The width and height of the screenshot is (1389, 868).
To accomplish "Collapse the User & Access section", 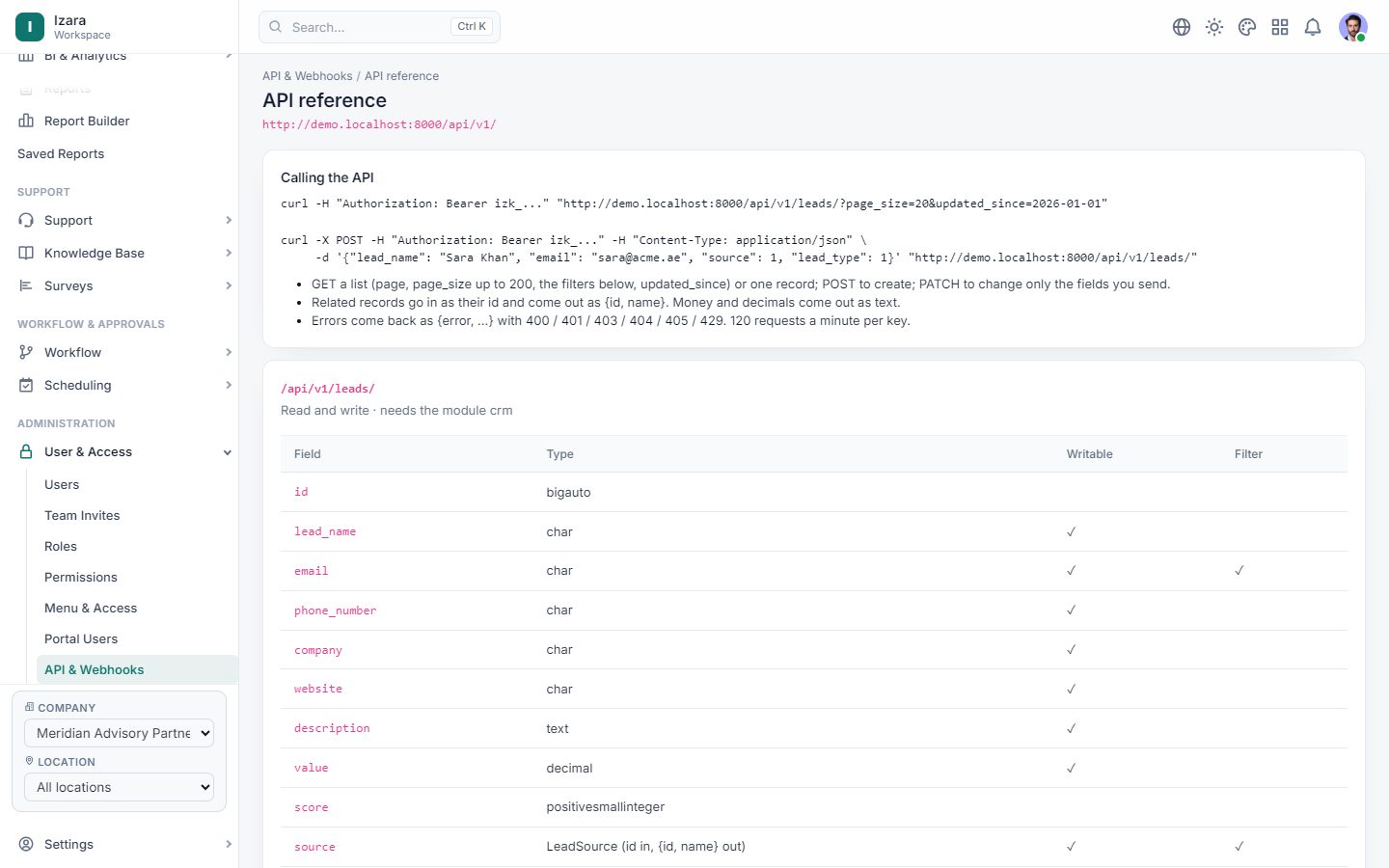I will point(228,451).
